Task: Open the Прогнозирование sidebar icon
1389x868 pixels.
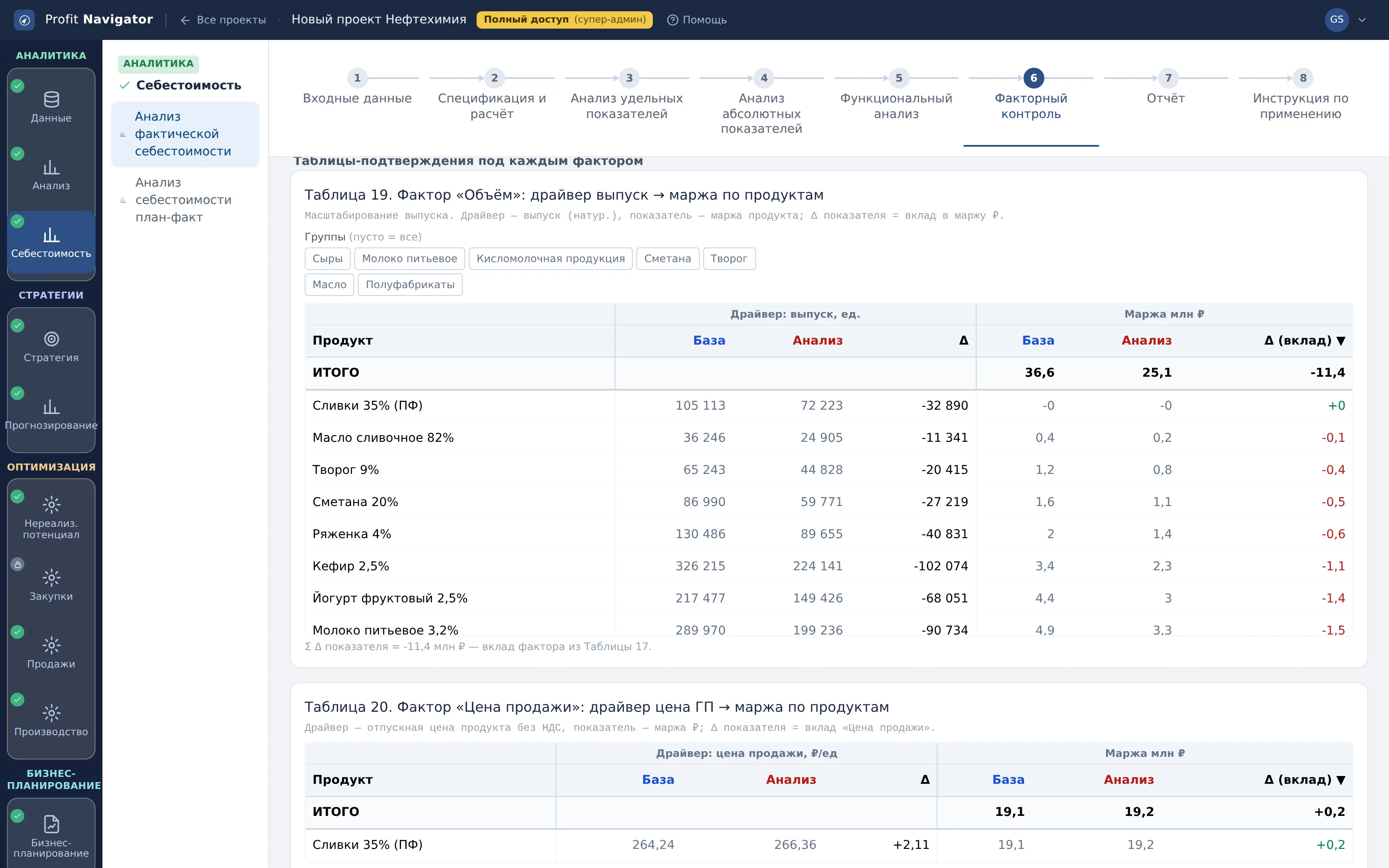Action: 51,407
